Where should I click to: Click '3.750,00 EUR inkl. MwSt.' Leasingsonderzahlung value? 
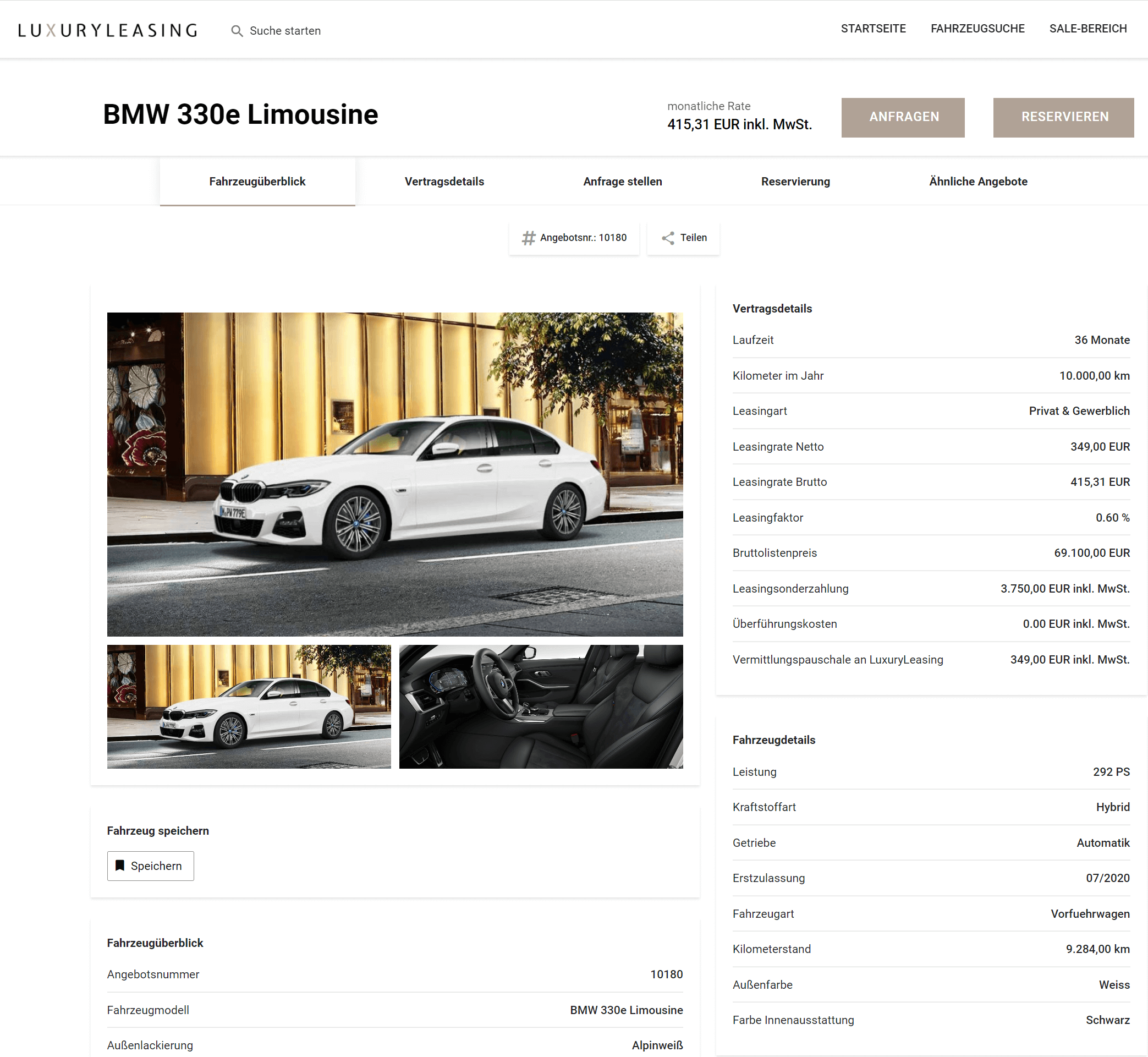[x=1065, y=589]
